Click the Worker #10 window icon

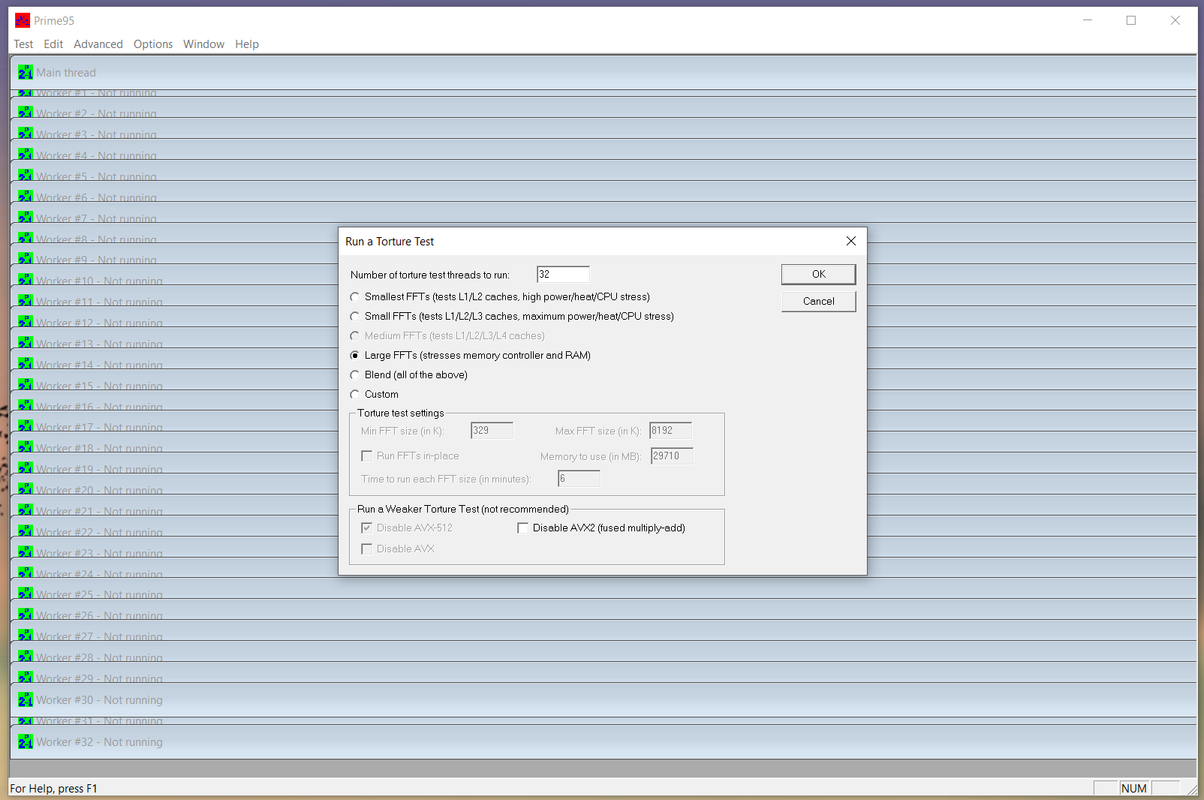point(25,281)
